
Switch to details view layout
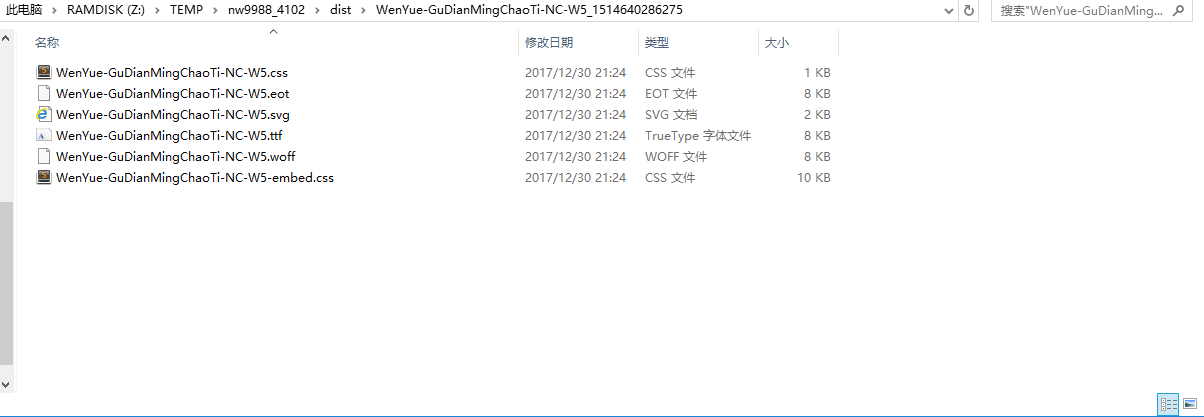click(1168, 404)
